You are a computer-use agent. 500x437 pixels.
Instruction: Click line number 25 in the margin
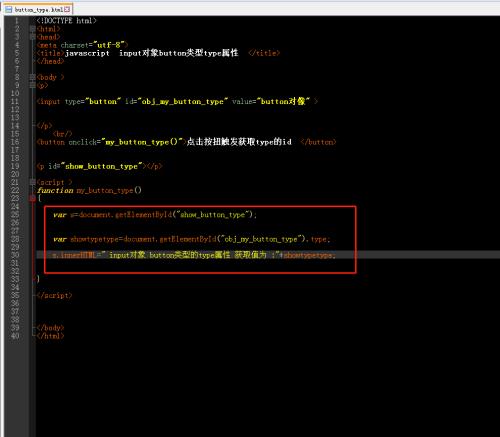coord(15,215)
